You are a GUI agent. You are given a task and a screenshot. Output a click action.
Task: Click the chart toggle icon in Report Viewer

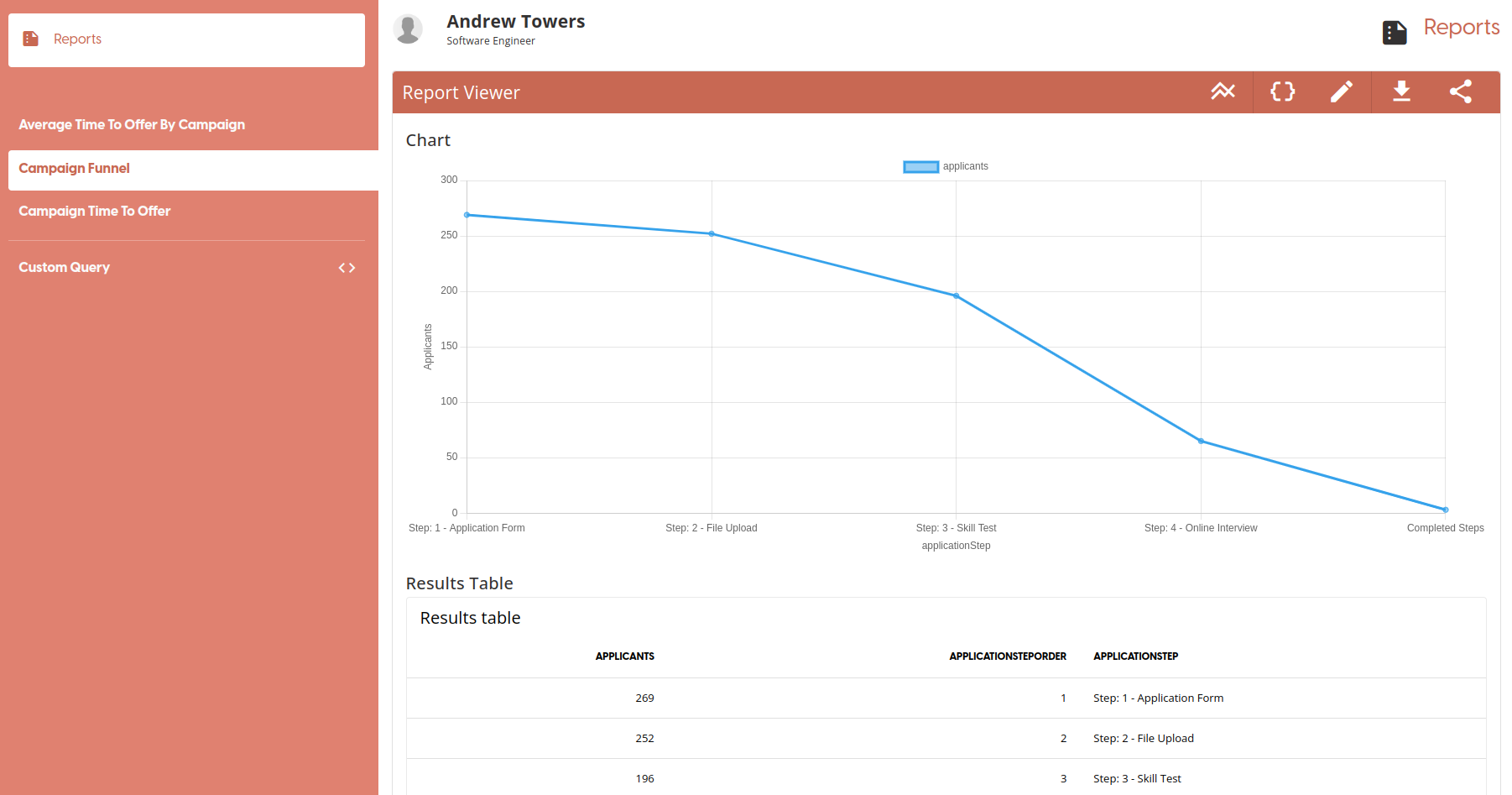(x=1223, y=92)
